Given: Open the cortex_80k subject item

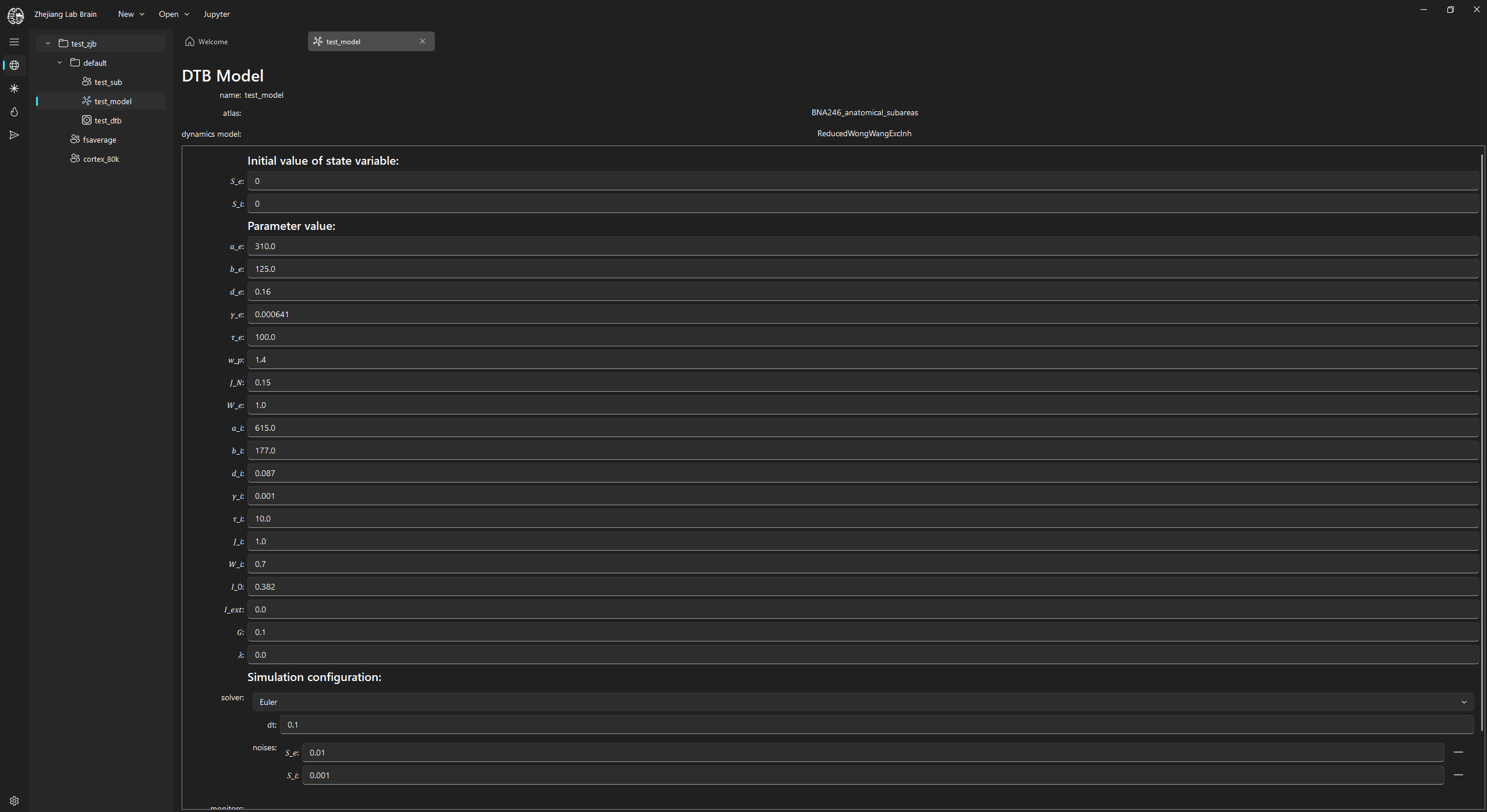Looking at the screenshot, I should (x=101, y=159).
